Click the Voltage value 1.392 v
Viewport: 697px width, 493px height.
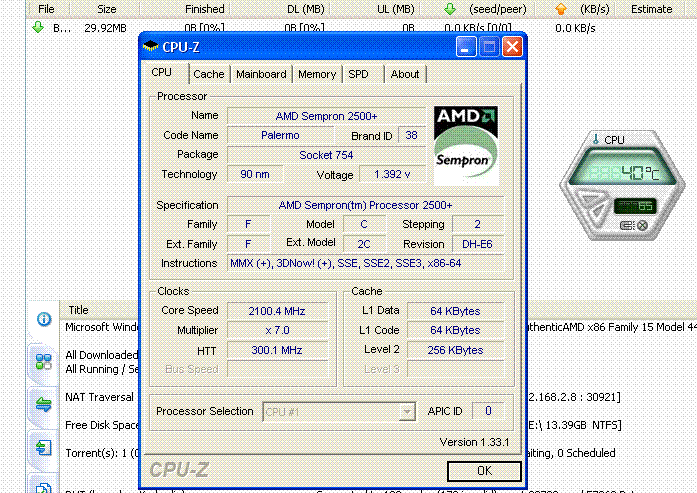(392, 174)
